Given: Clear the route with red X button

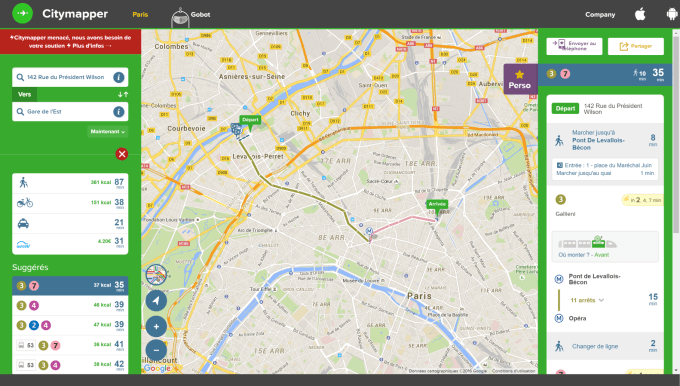Looking at the screenshot, I should [x=122, y=154].
